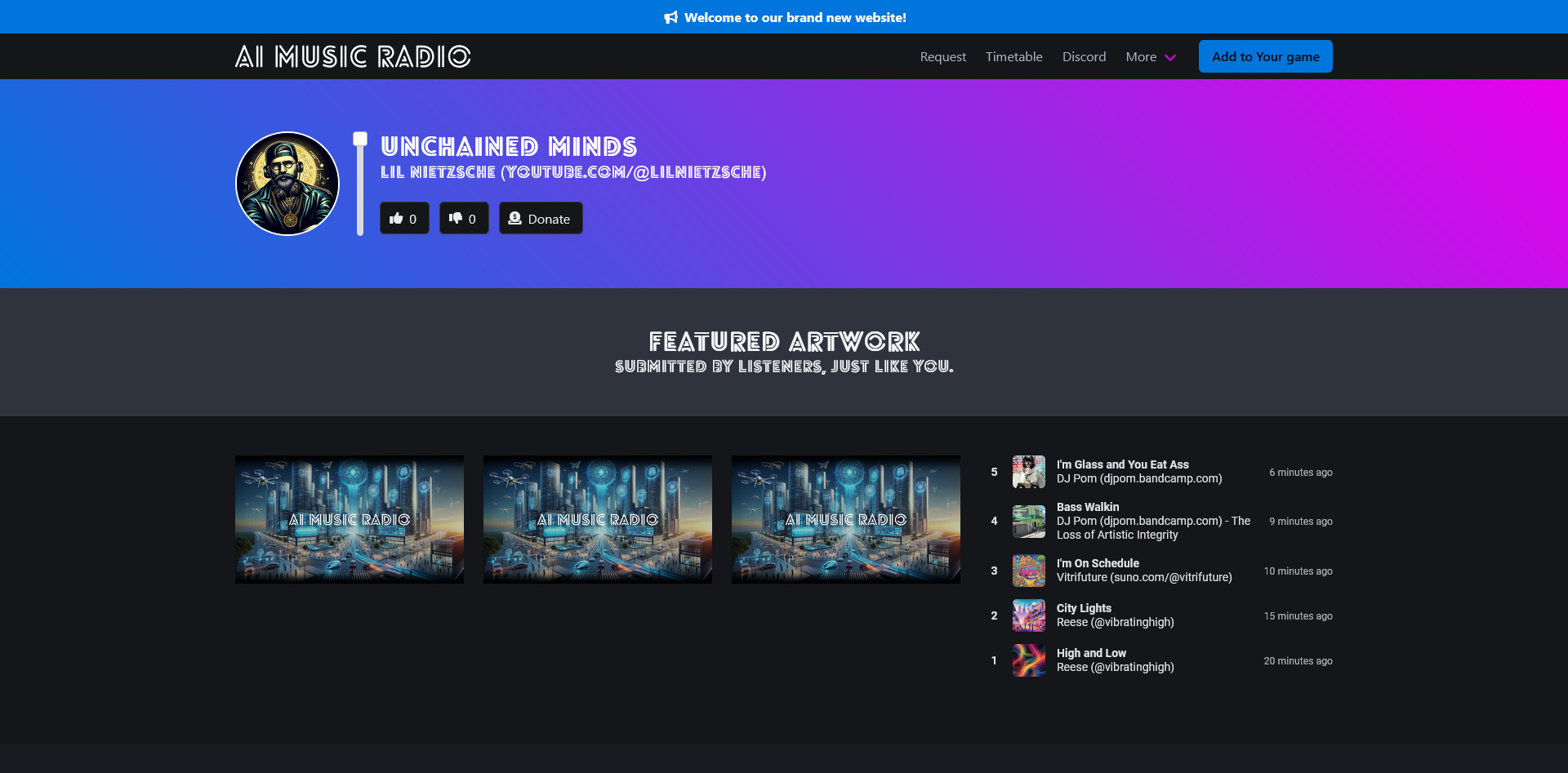Click cover art for City Lights
The image size is (1568, 773).
pyautogui.click(x=1029, y=615)
